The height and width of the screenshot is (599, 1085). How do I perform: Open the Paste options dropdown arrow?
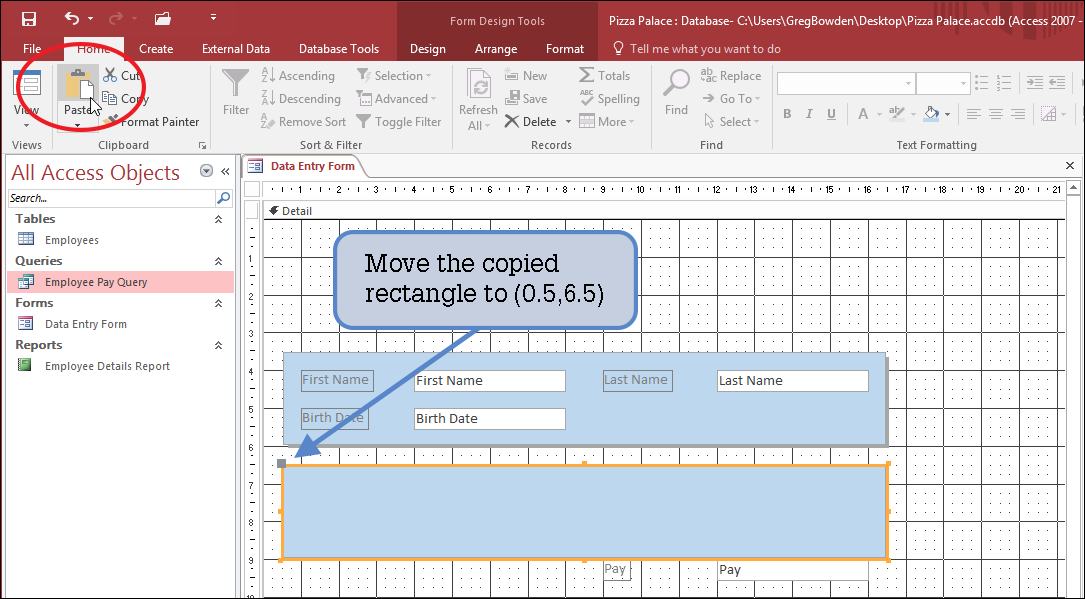point(78,126)
